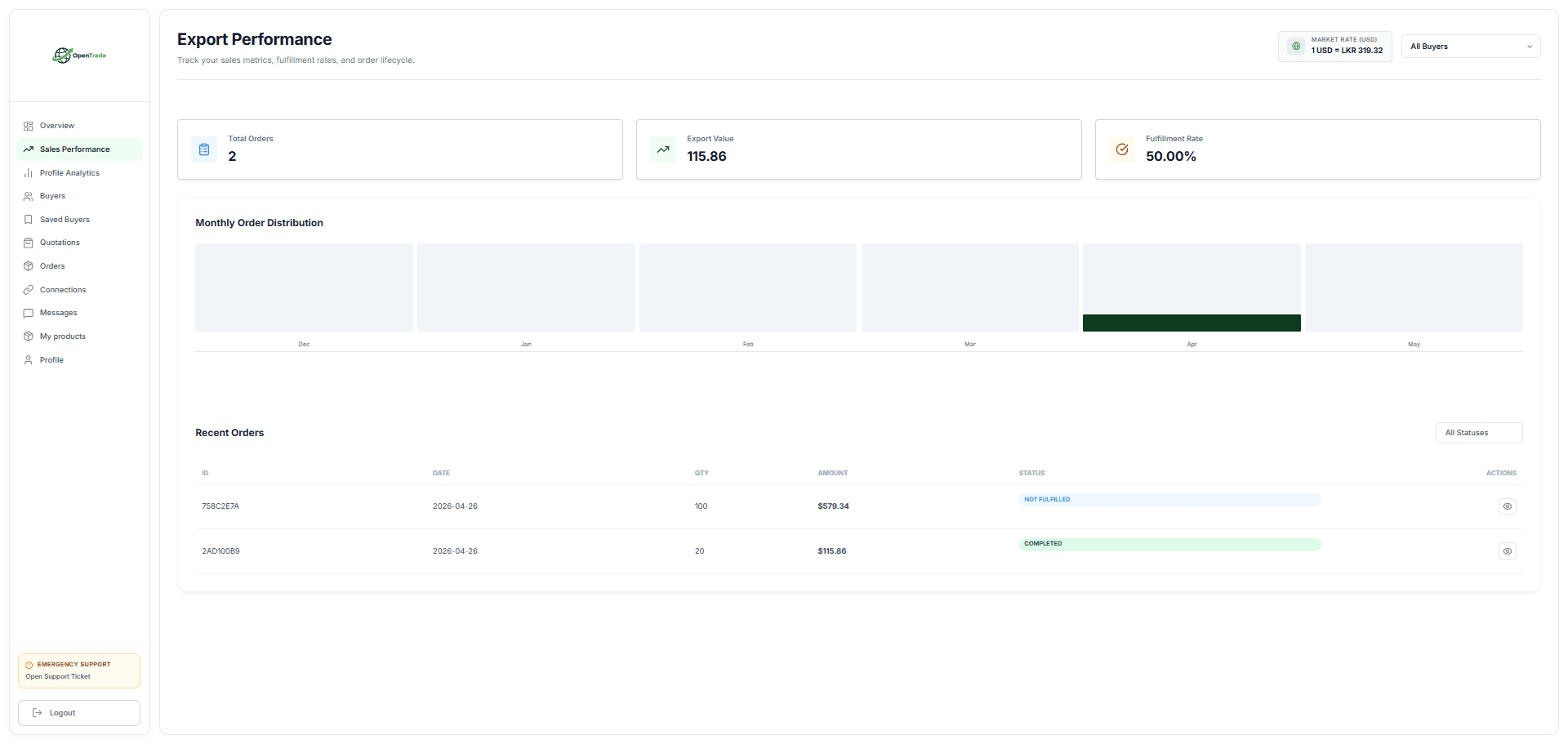The height and width of the screenshot is (744, 1568).
Task: Click the DATE column header
Action: click(441, 473)
